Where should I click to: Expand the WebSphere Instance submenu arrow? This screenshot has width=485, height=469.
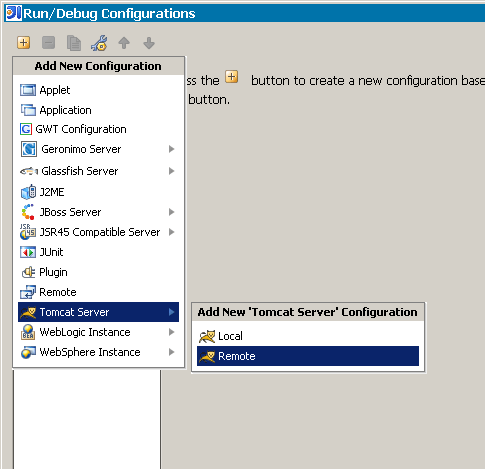click(171, 352)
